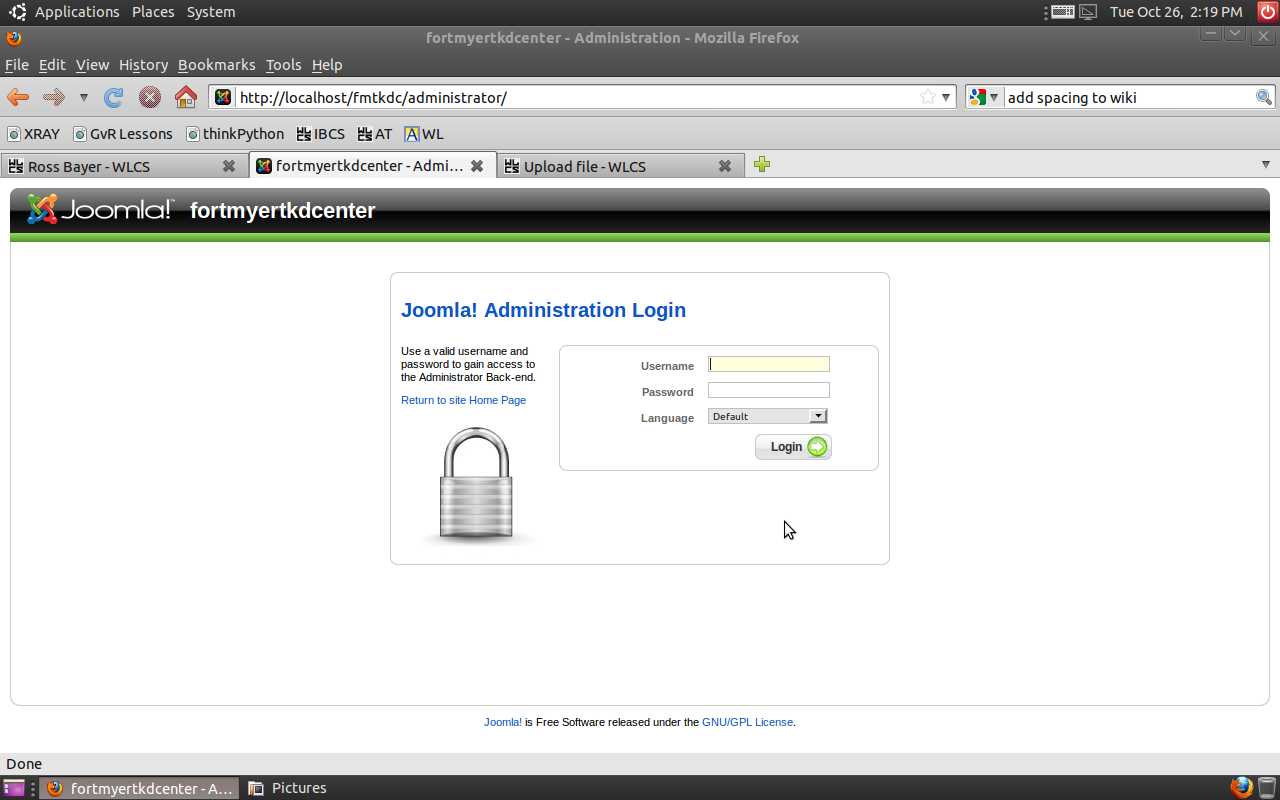Image resolution: width=1280 pixels, height=800 pixels.
Task: Open the File menu
Action: (17, 65)
